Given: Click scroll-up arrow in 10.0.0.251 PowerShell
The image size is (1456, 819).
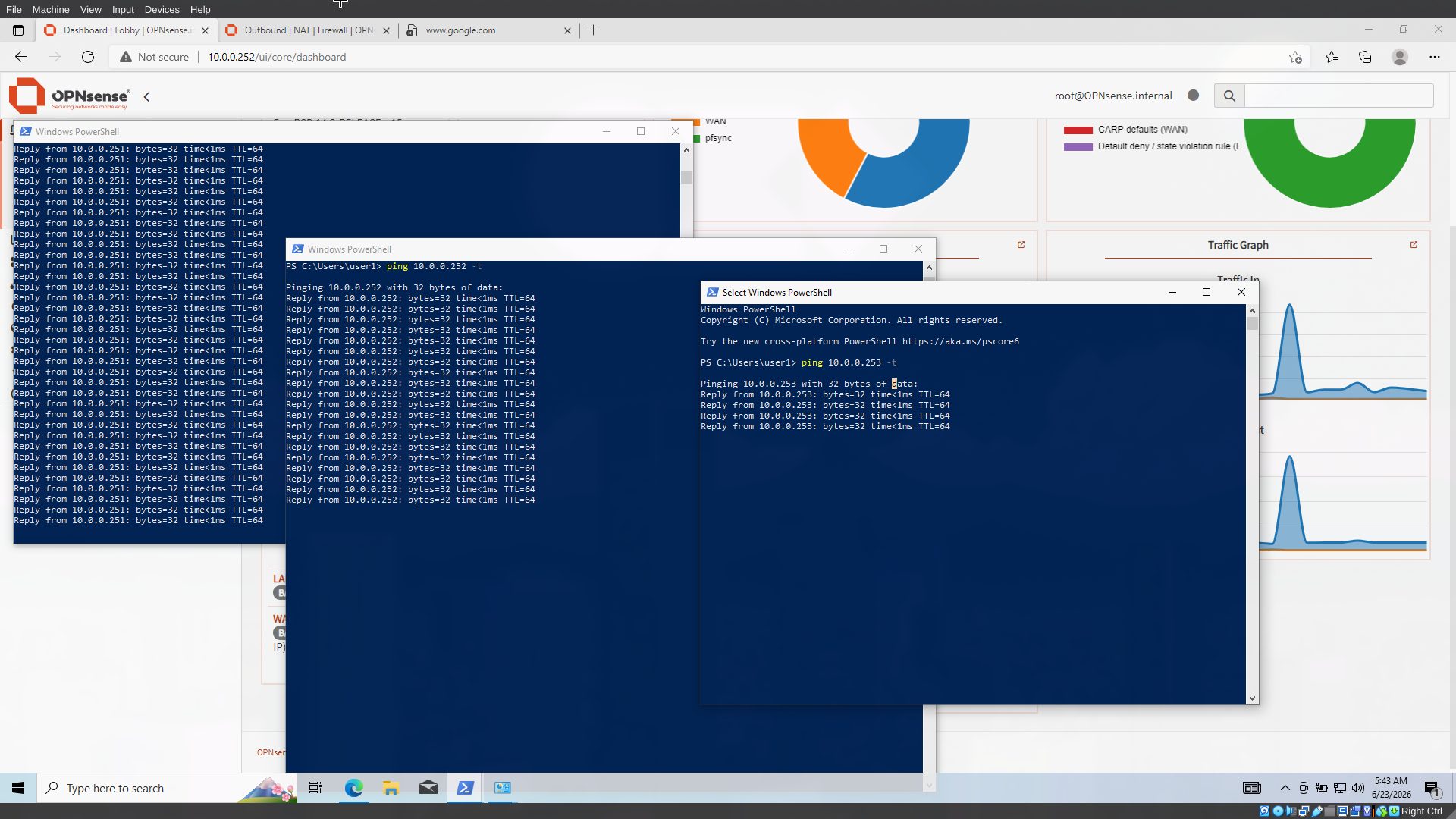Looking at the screenshot, I should point(686,150).
